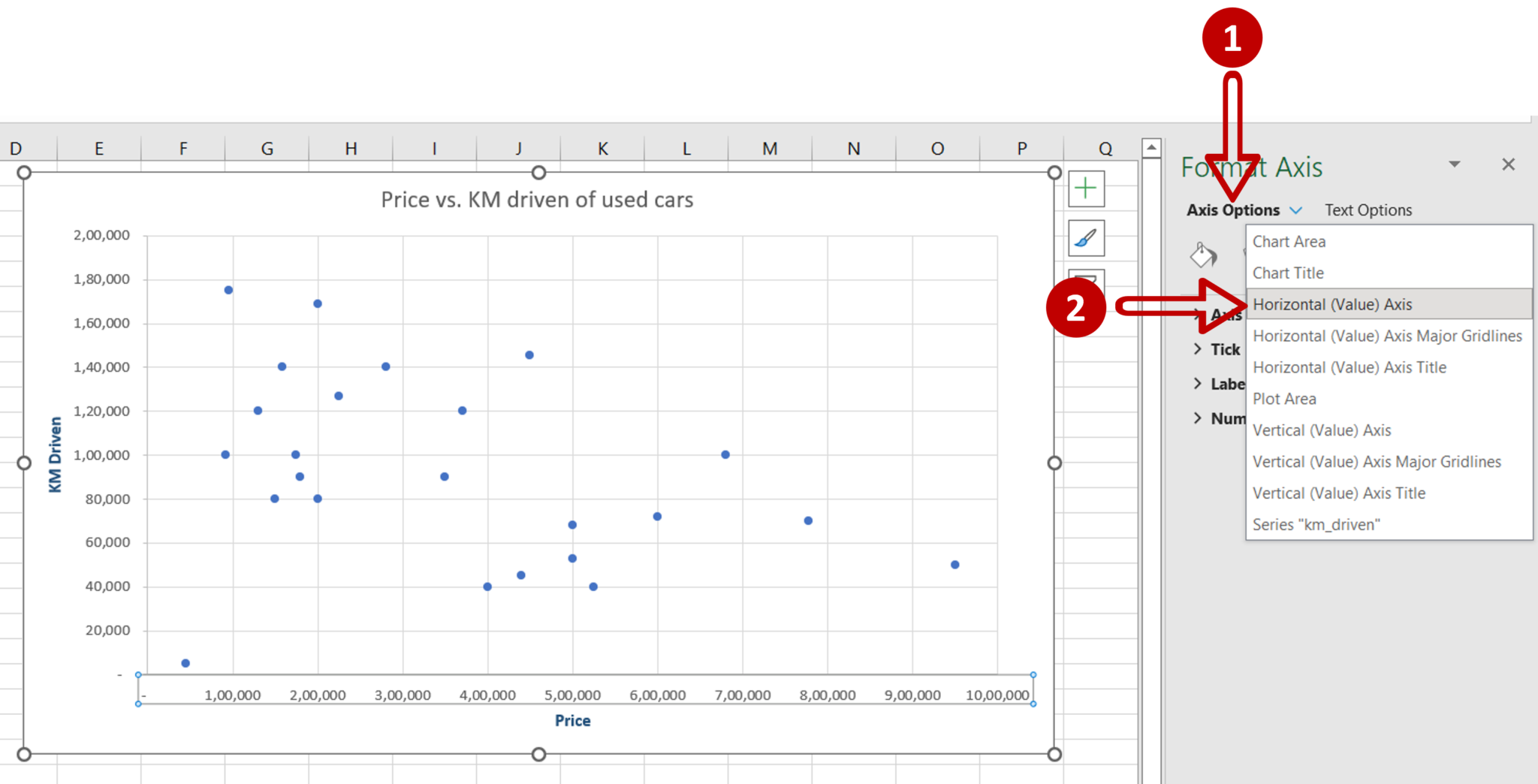Select Plot Area from the dropdown
1538x784 pixels.
[1284, 399]
